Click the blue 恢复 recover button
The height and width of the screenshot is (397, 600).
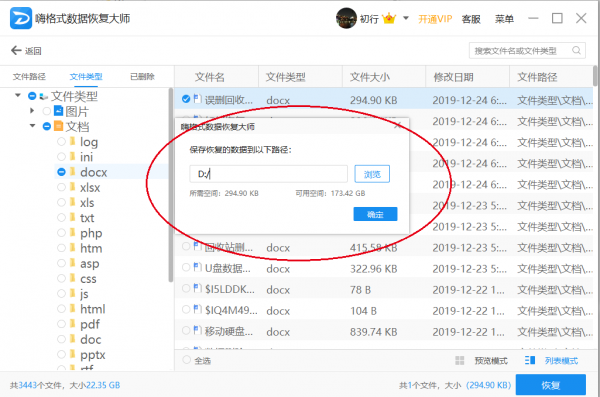(551, 385)
